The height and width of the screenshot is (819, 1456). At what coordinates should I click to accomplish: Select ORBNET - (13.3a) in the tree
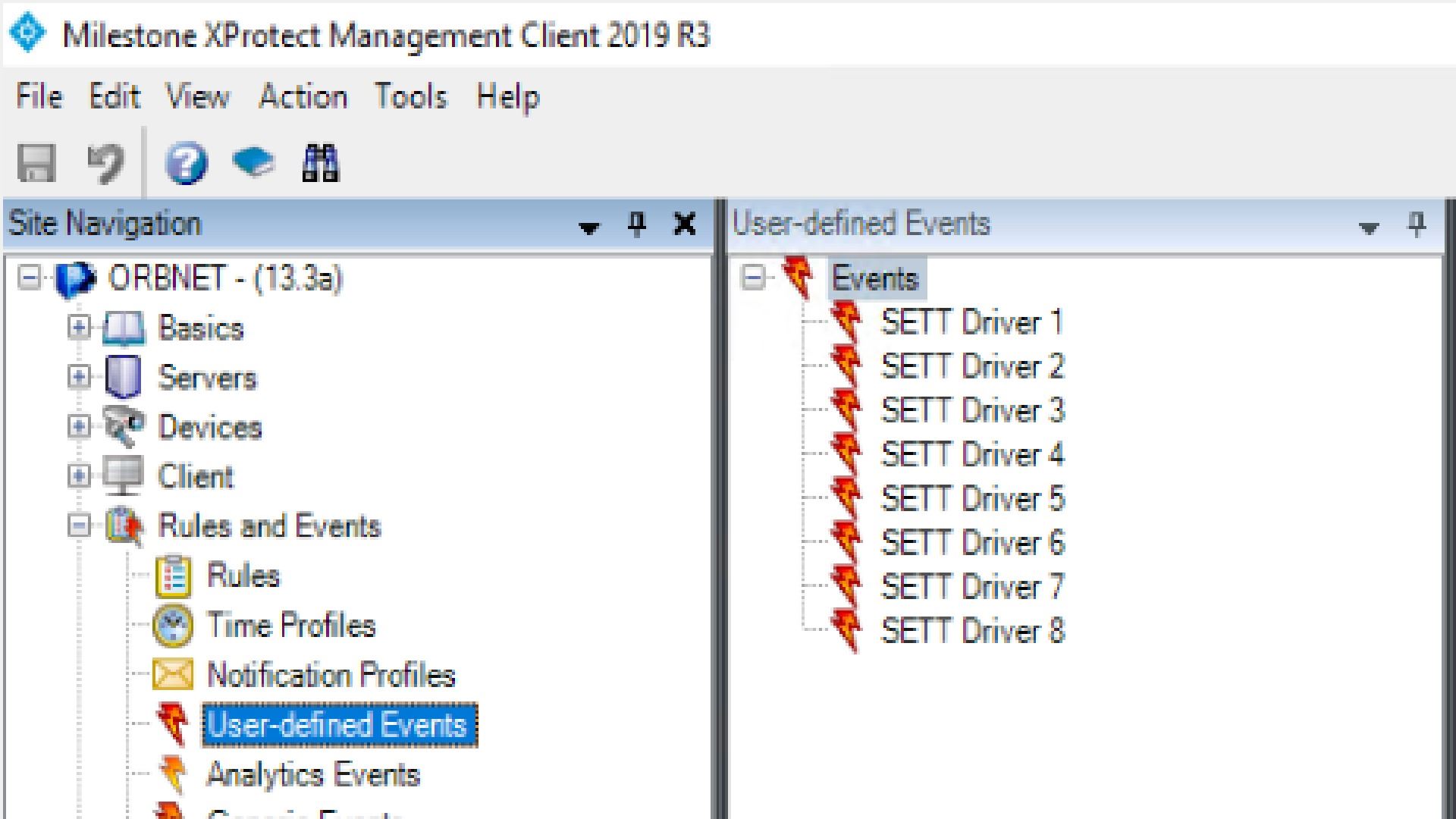[x=225, y=278]
